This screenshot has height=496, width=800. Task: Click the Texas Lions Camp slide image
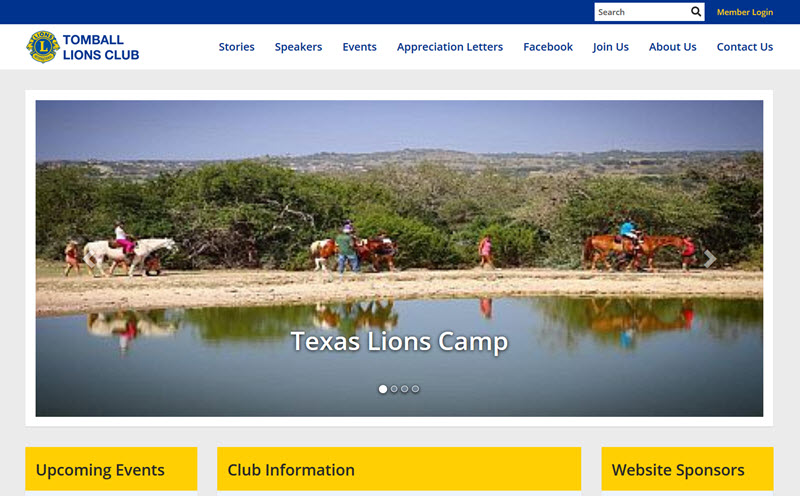tap(399, 258)
